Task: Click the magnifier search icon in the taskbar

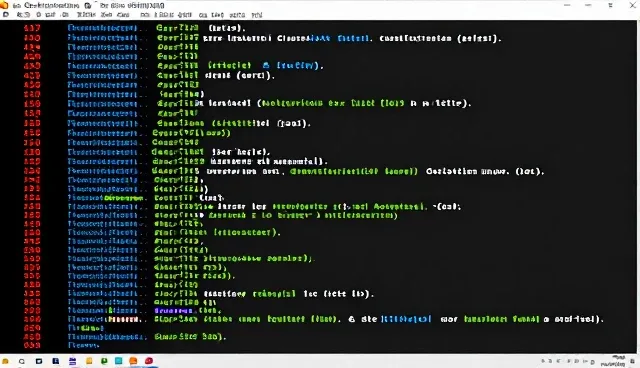Action: [x=22, y=361]
